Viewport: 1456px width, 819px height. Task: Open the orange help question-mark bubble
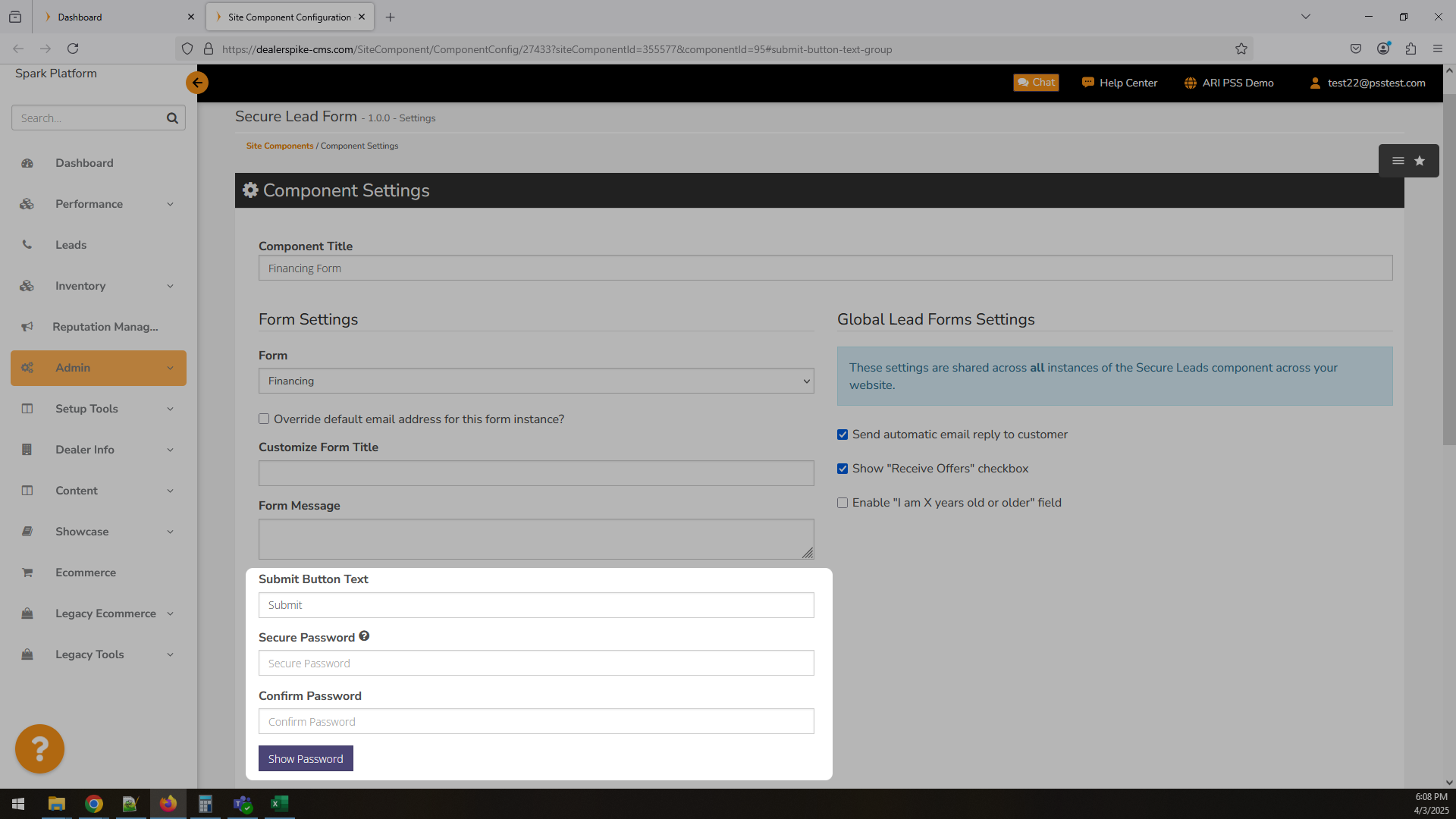[39, 749]
